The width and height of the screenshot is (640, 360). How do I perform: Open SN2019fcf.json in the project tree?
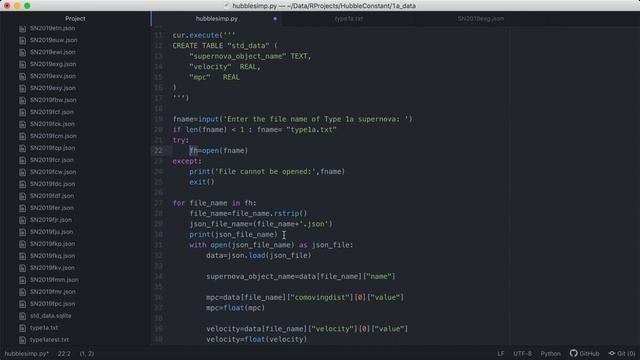point(52,112)
